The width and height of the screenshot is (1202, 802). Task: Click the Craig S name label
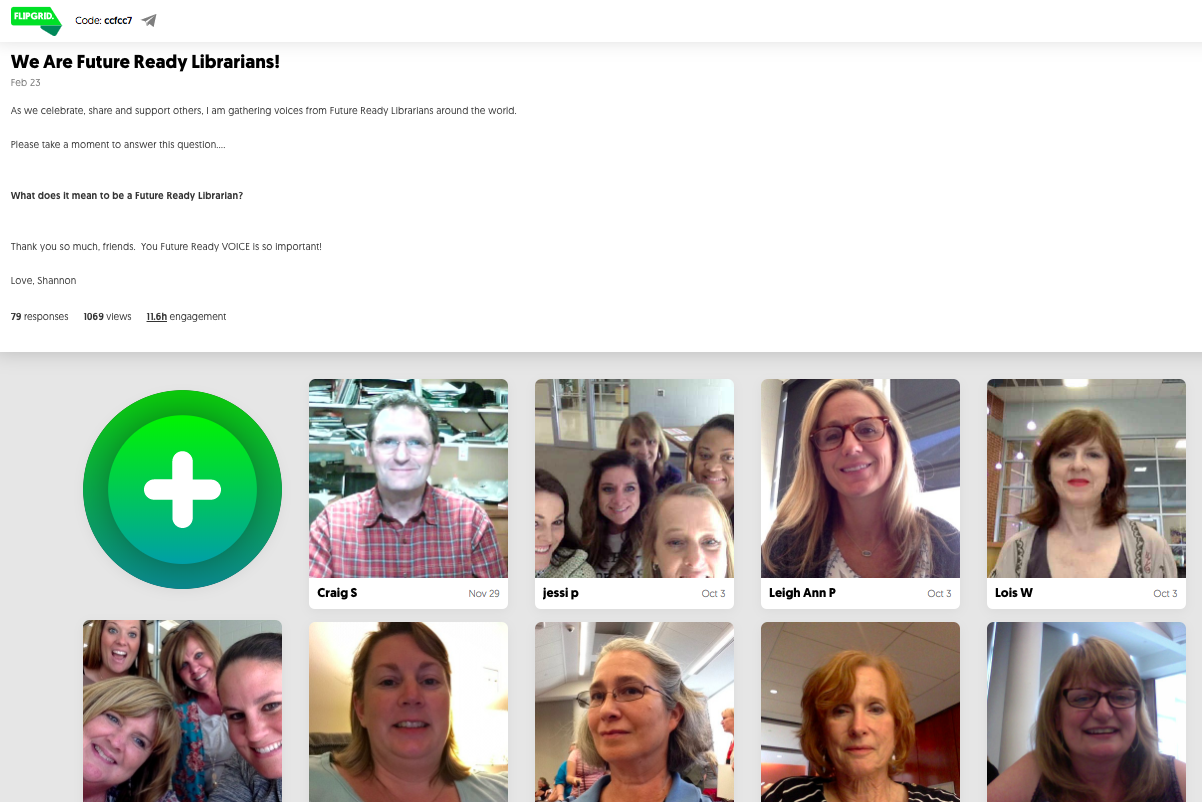pos(337,593)
